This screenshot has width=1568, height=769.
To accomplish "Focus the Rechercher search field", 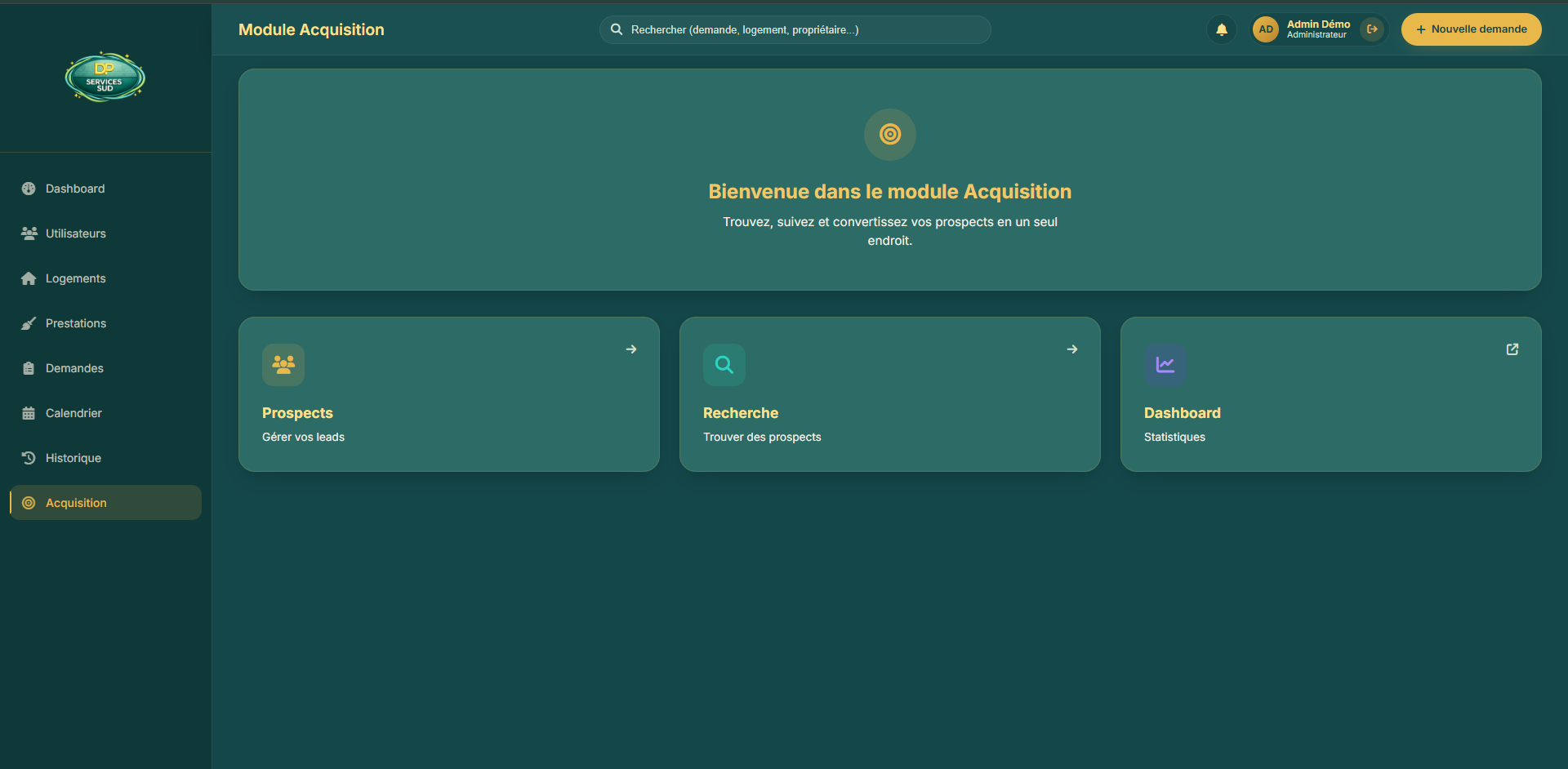I will [x=795, y=29].
